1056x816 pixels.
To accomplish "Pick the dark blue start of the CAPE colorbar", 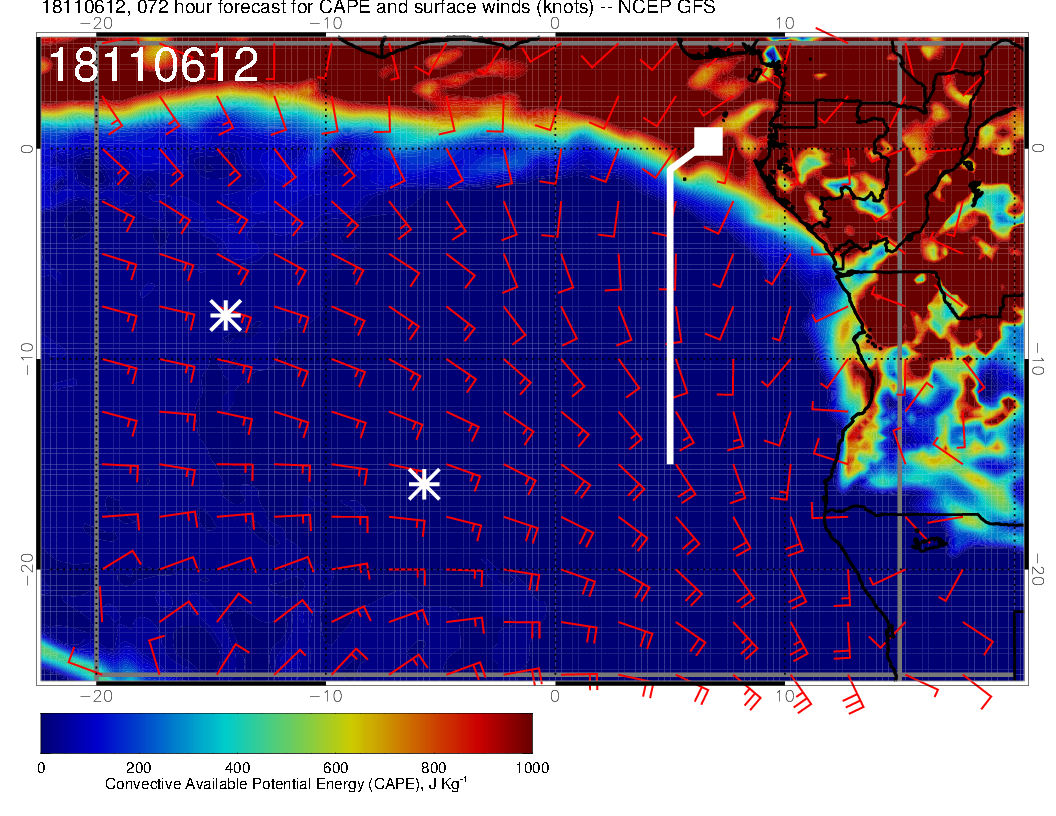I will point(52,733).
